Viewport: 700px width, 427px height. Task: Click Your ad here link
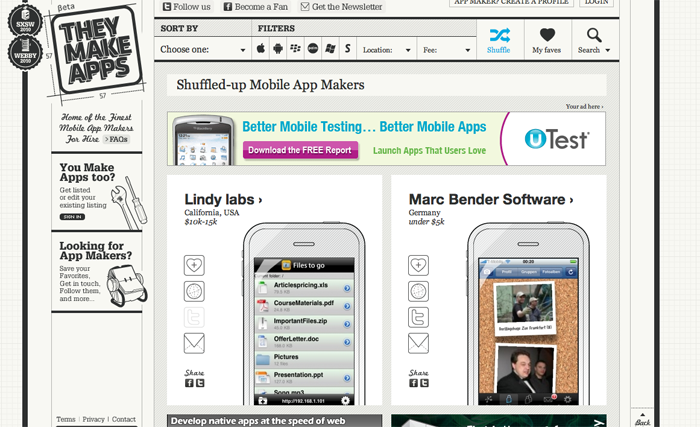(584, 106)
